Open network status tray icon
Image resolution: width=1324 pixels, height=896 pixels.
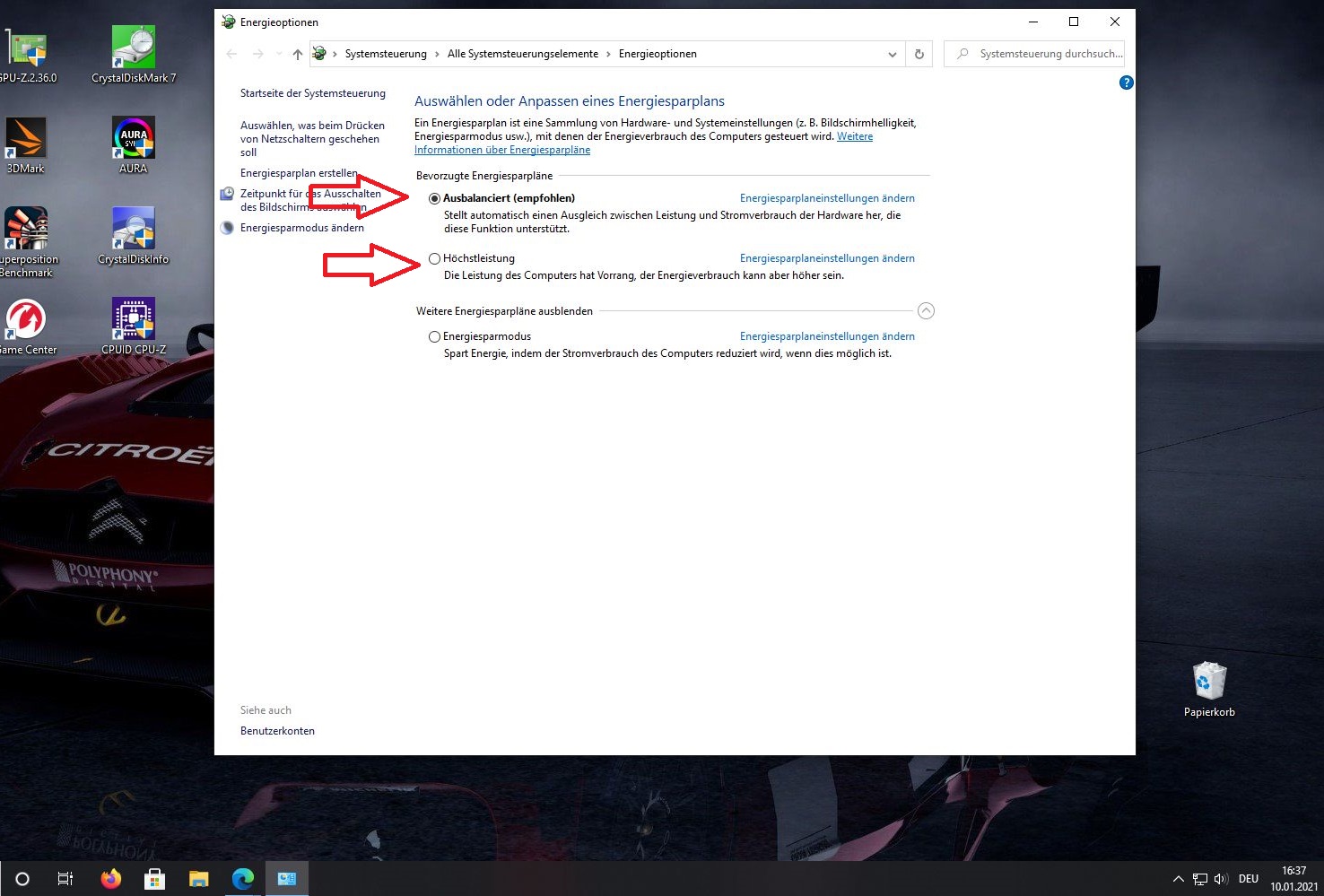[1199, 879]
